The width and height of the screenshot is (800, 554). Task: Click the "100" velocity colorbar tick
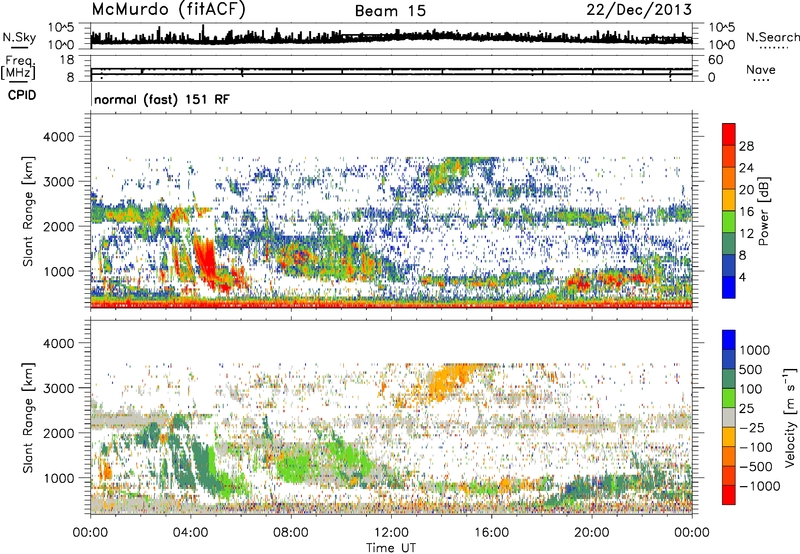[751, 389]
